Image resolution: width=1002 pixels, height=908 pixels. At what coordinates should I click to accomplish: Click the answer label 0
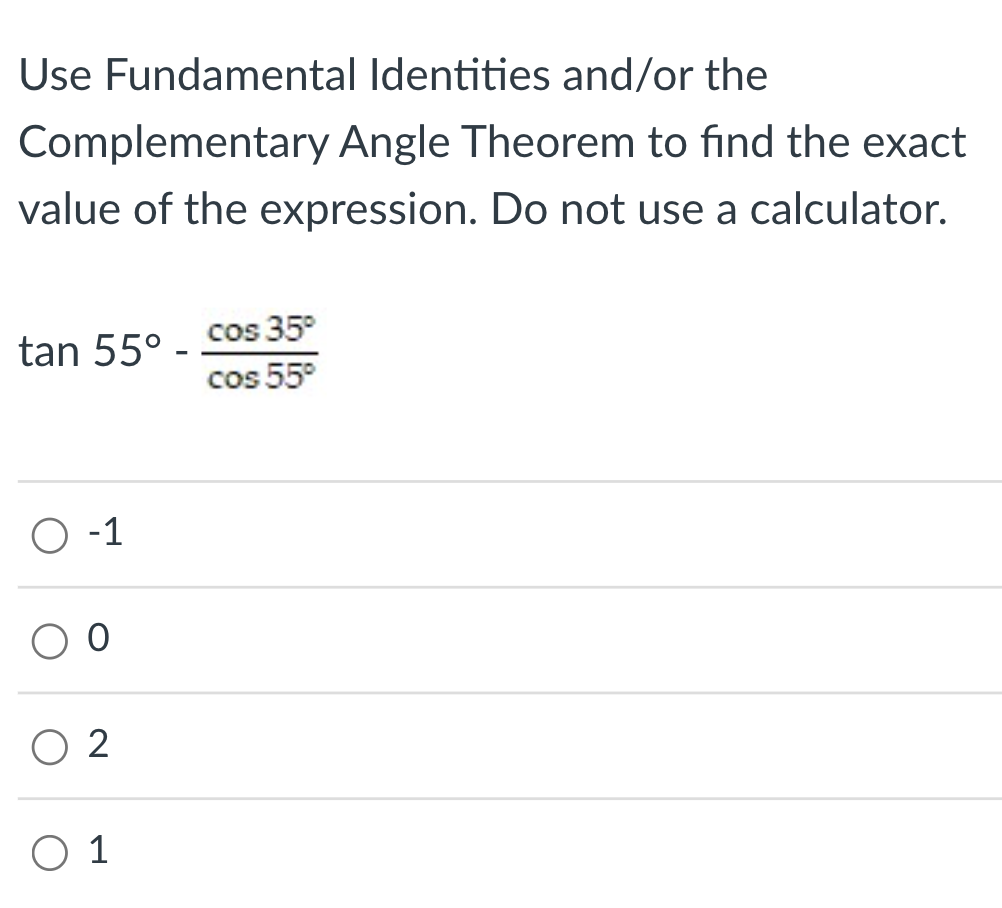click(x=97, y=641)
